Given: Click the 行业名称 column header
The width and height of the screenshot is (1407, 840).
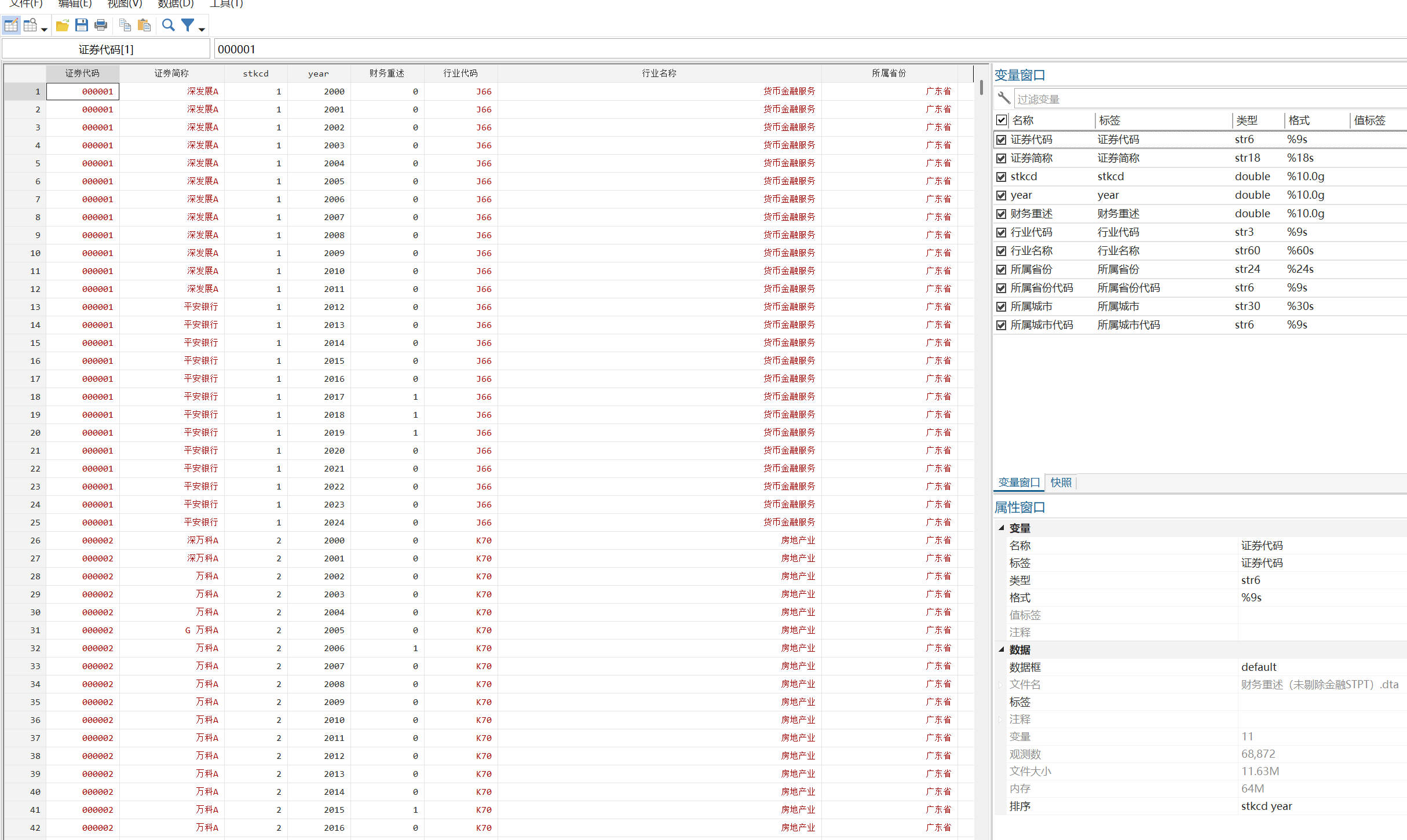Looking at the screenshot, I should 659,73.
